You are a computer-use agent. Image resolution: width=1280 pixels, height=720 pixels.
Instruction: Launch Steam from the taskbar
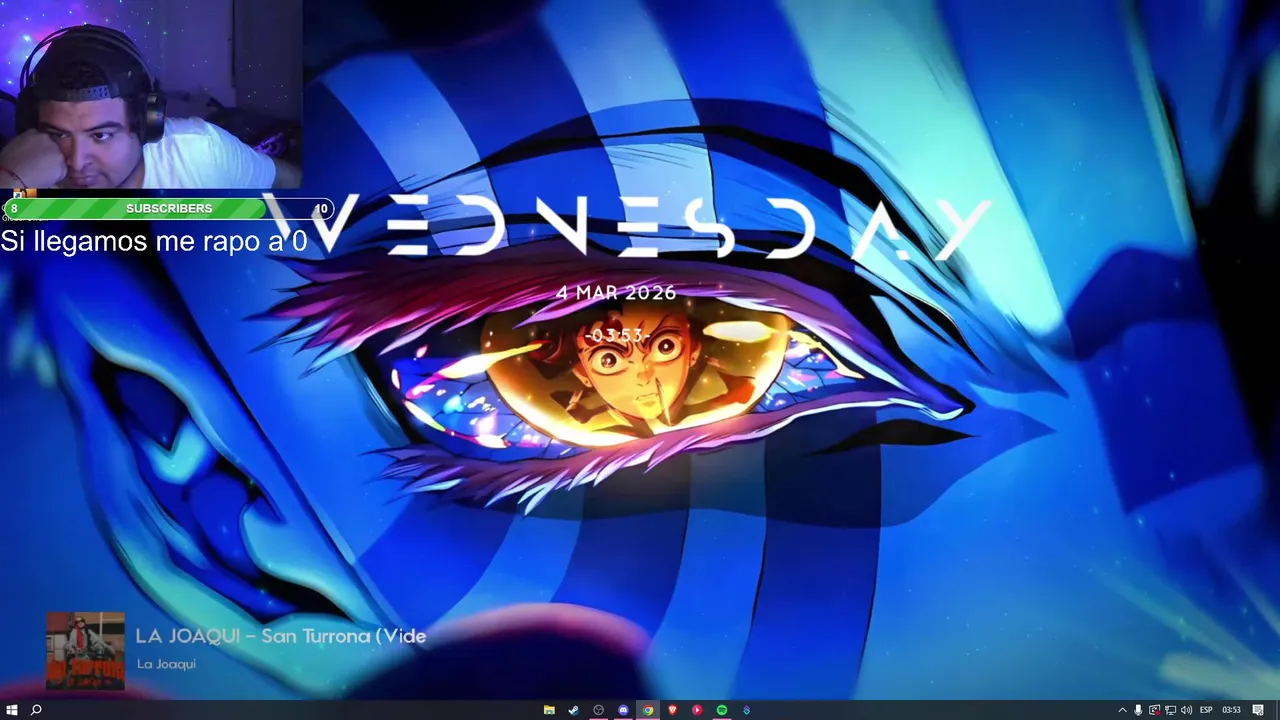tap(574, 710)
